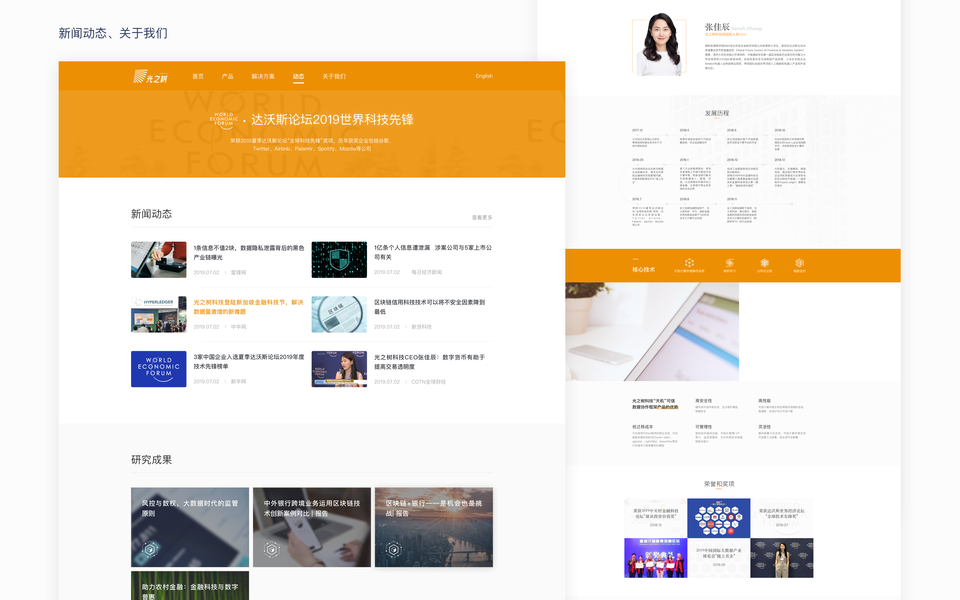Viewport: 960px width, 600px height.
Task: Click the 灵活性 advantage heading
Action: [x=764, y=427]
